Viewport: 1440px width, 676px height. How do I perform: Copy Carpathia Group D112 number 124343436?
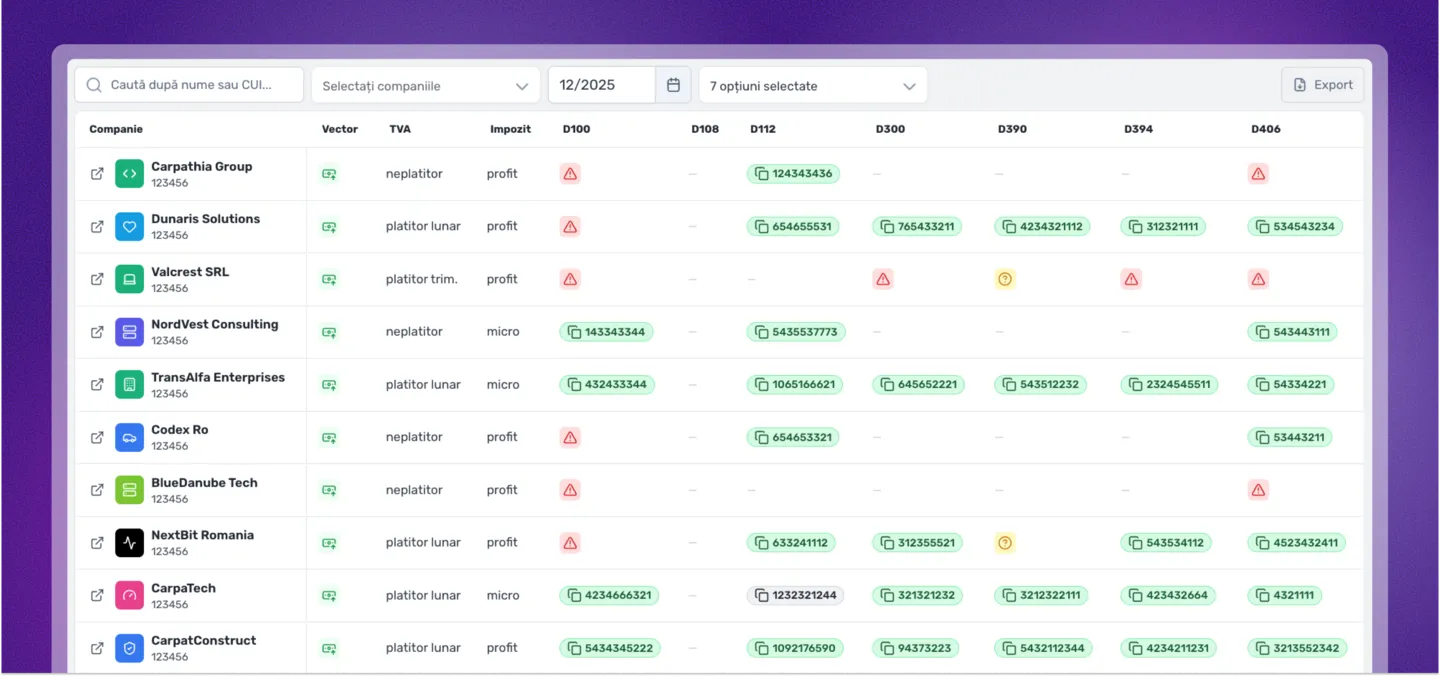click(793, 174)
